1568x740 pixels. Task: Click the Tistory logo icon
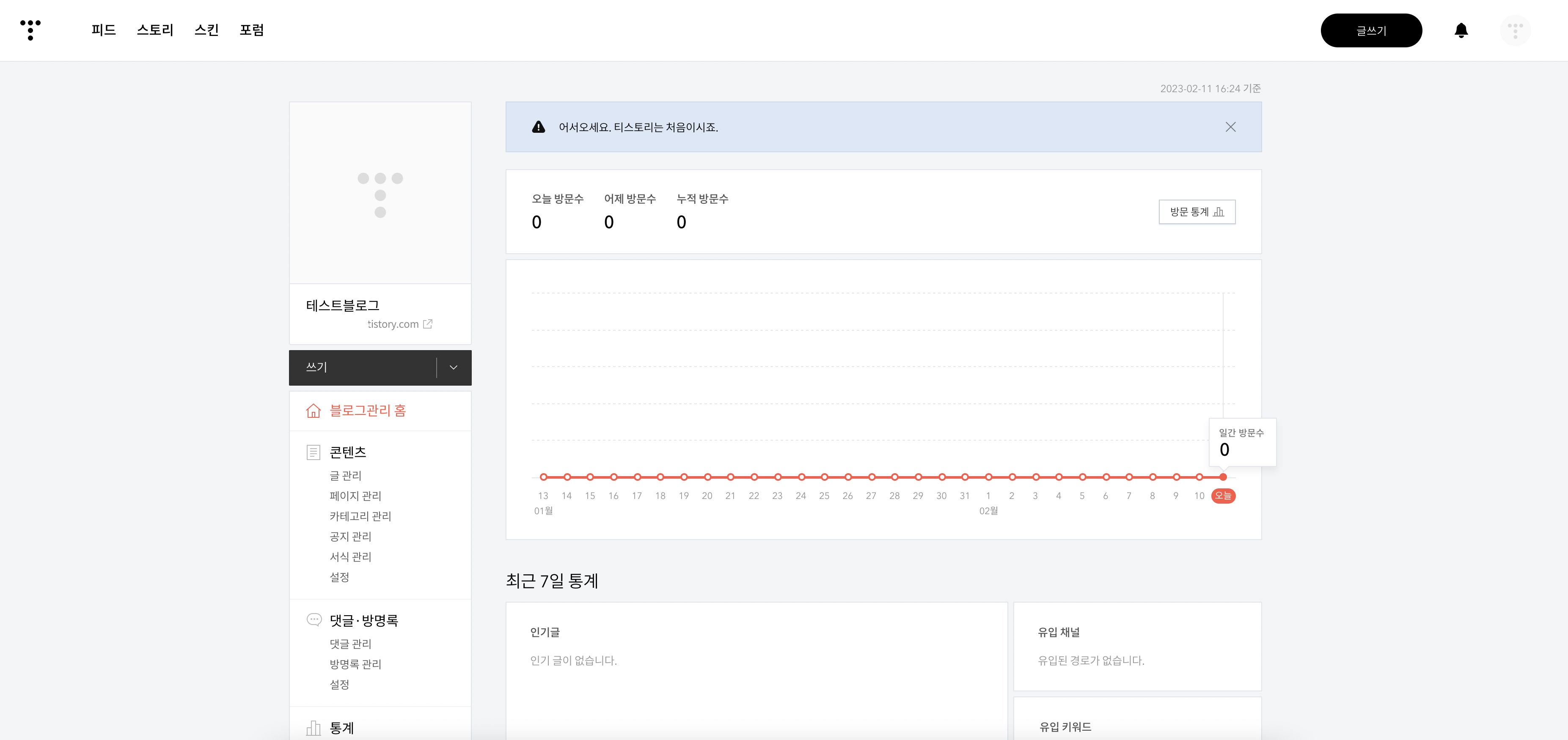(30, 30)
